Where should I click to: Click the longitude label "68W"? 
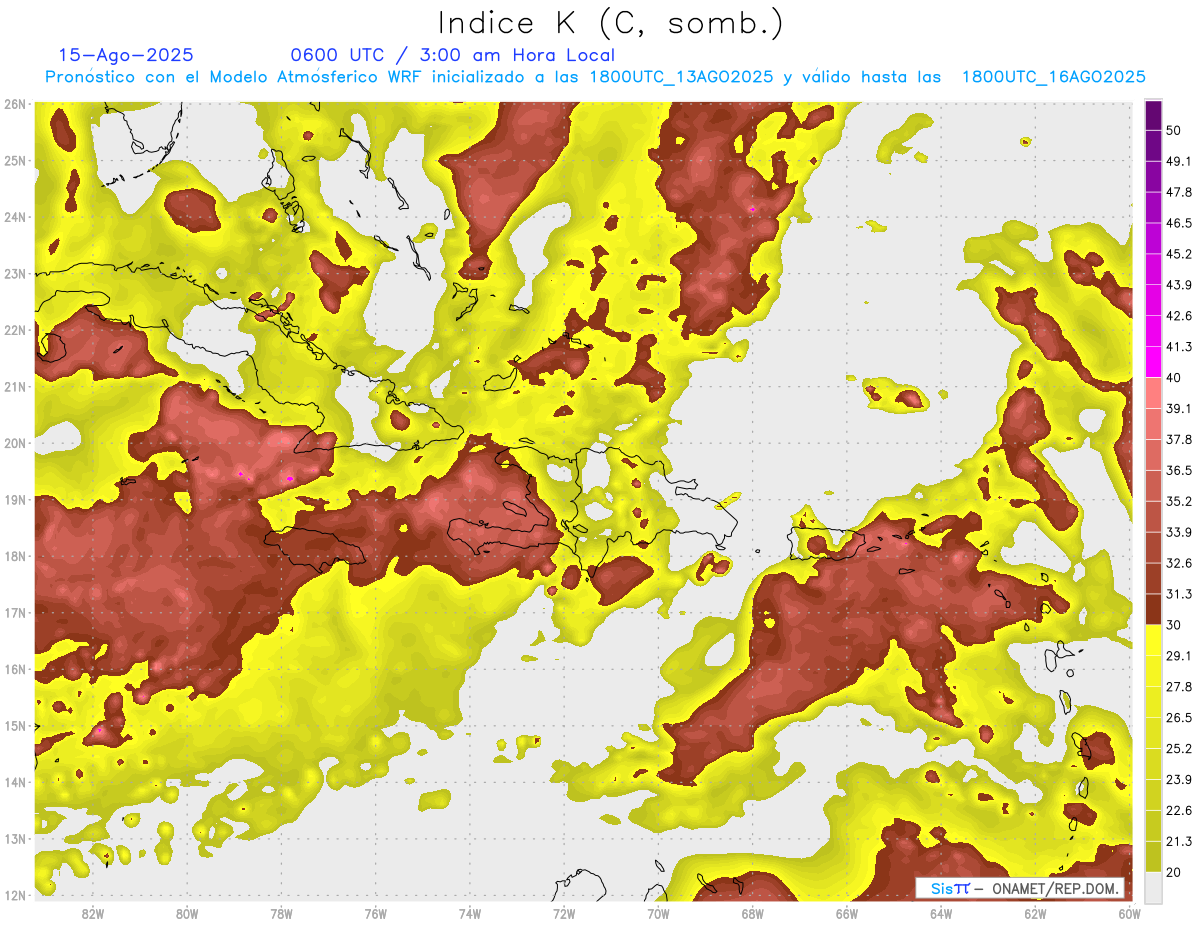[x=753, y=914]
